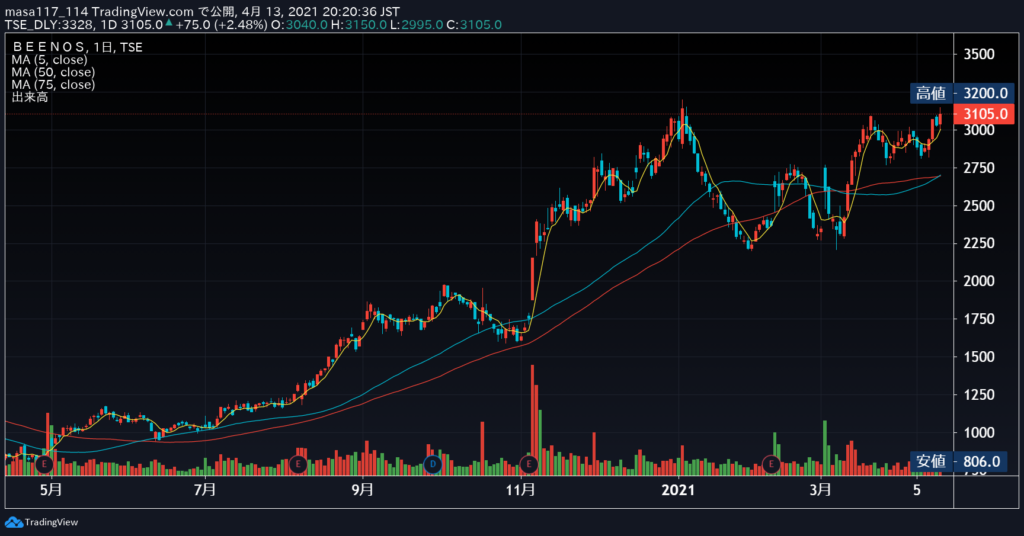This screenshot has height=536, width=1024.
Task: Click the 2000 price axis label
Action: 979,281
